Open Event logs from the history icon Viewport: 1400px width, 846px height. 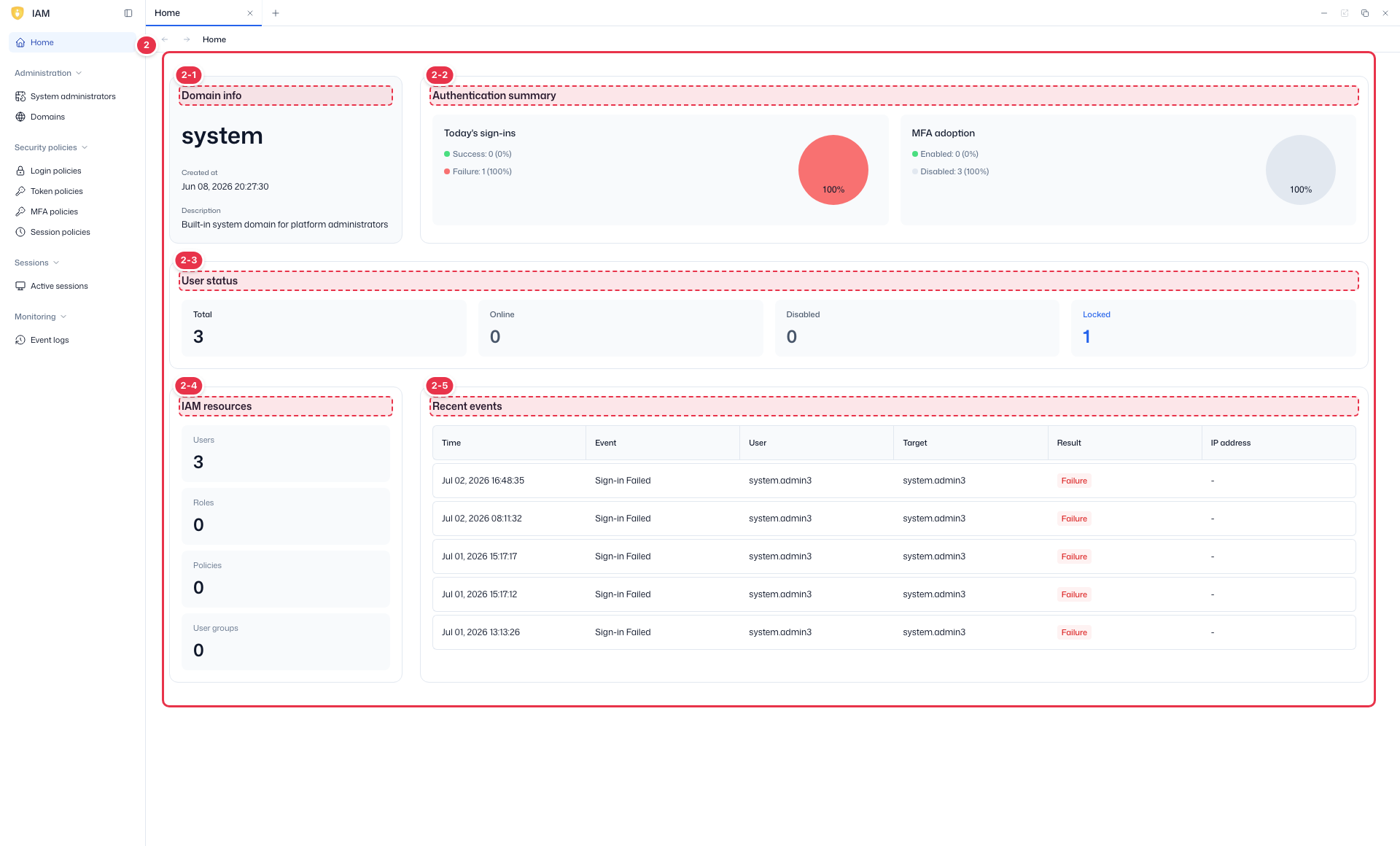(x=20, y=340)
